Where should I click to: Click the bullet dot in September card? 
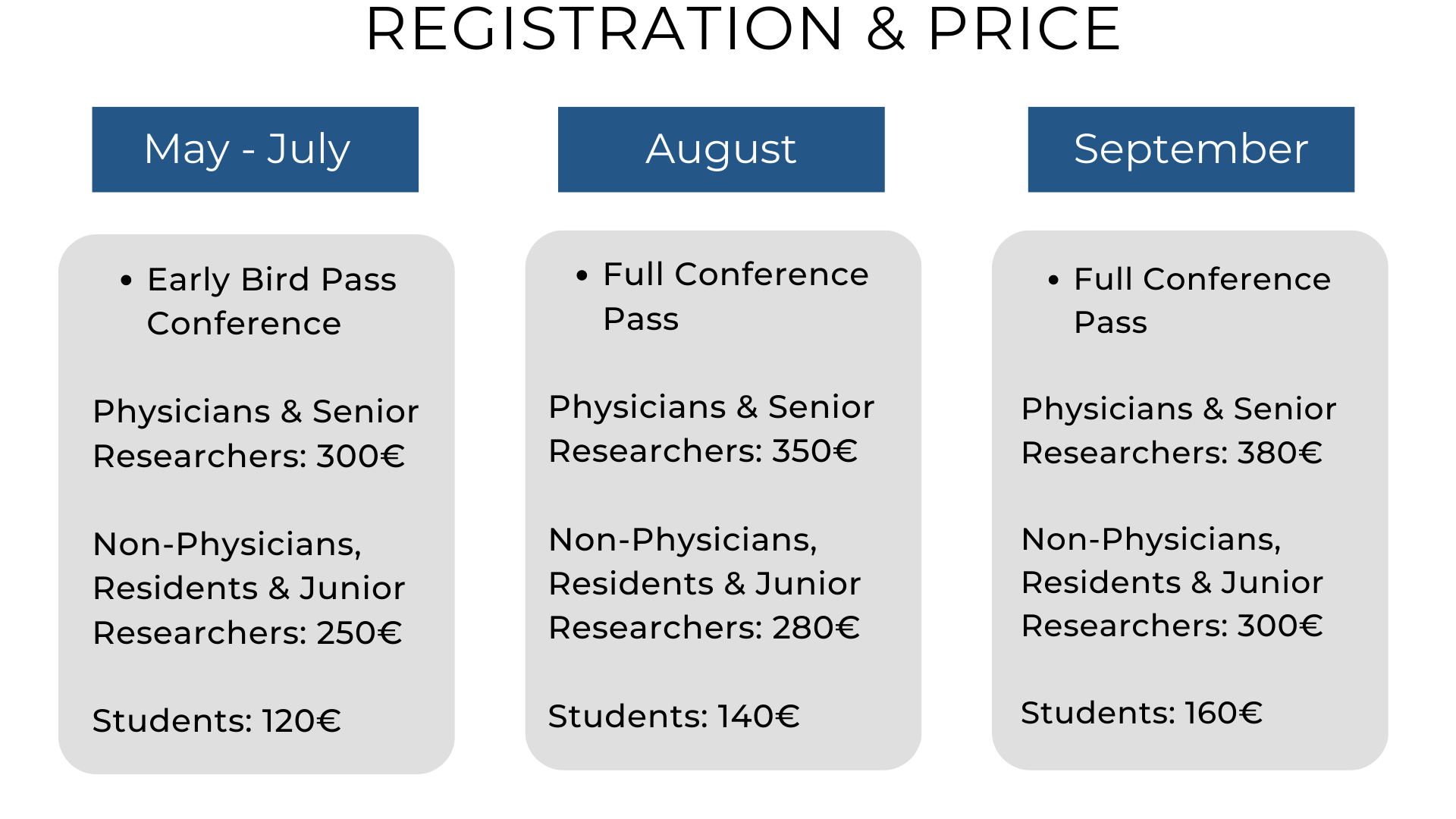point(1053,280)
